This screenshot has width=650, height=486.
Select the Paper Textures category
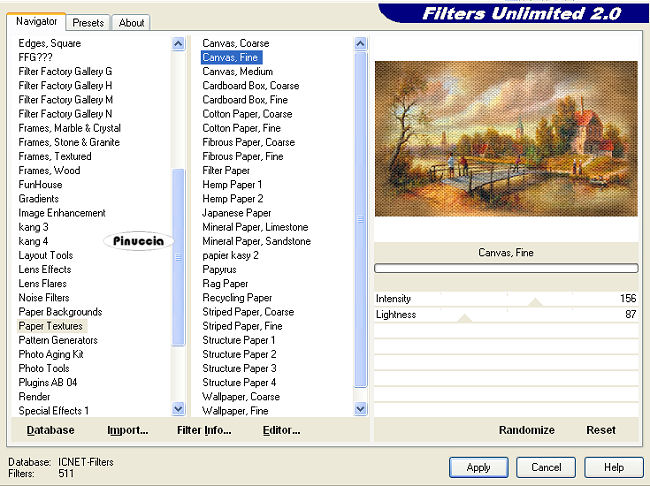(51, 326)
